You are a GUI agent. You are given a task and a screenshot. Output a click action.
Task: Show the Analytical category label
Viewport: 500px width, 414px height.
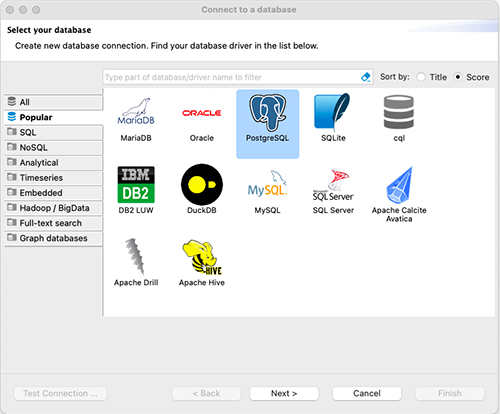(39, 163)
